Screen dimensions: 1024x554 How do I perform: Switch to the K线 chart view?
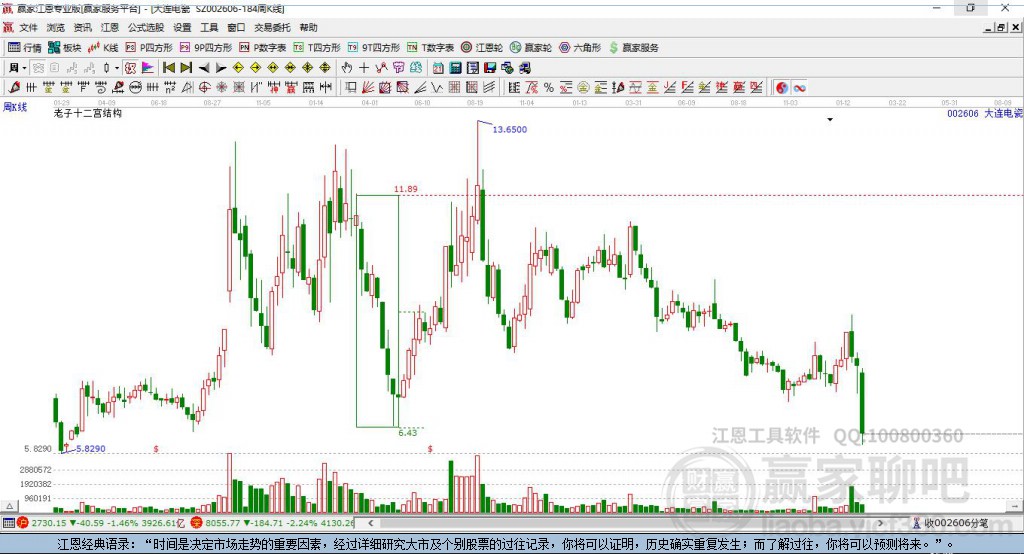pos(103,48)
